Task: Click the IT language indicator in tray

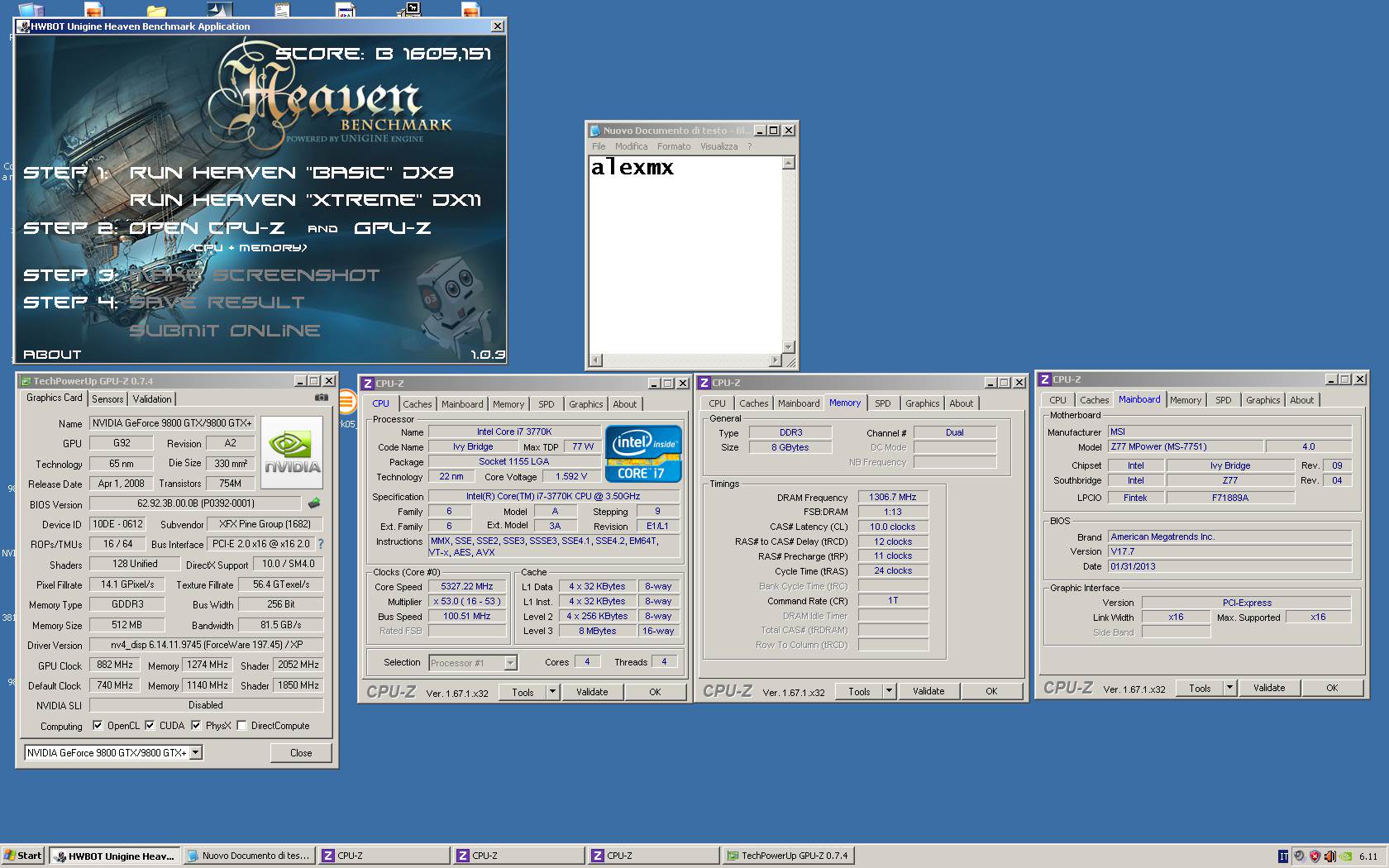Action: [1283, 856]
